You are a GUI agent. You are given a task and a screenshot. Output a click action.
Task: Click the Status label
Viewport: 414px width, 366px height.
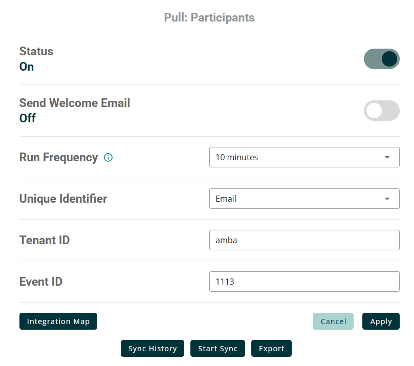click(36, 51)
